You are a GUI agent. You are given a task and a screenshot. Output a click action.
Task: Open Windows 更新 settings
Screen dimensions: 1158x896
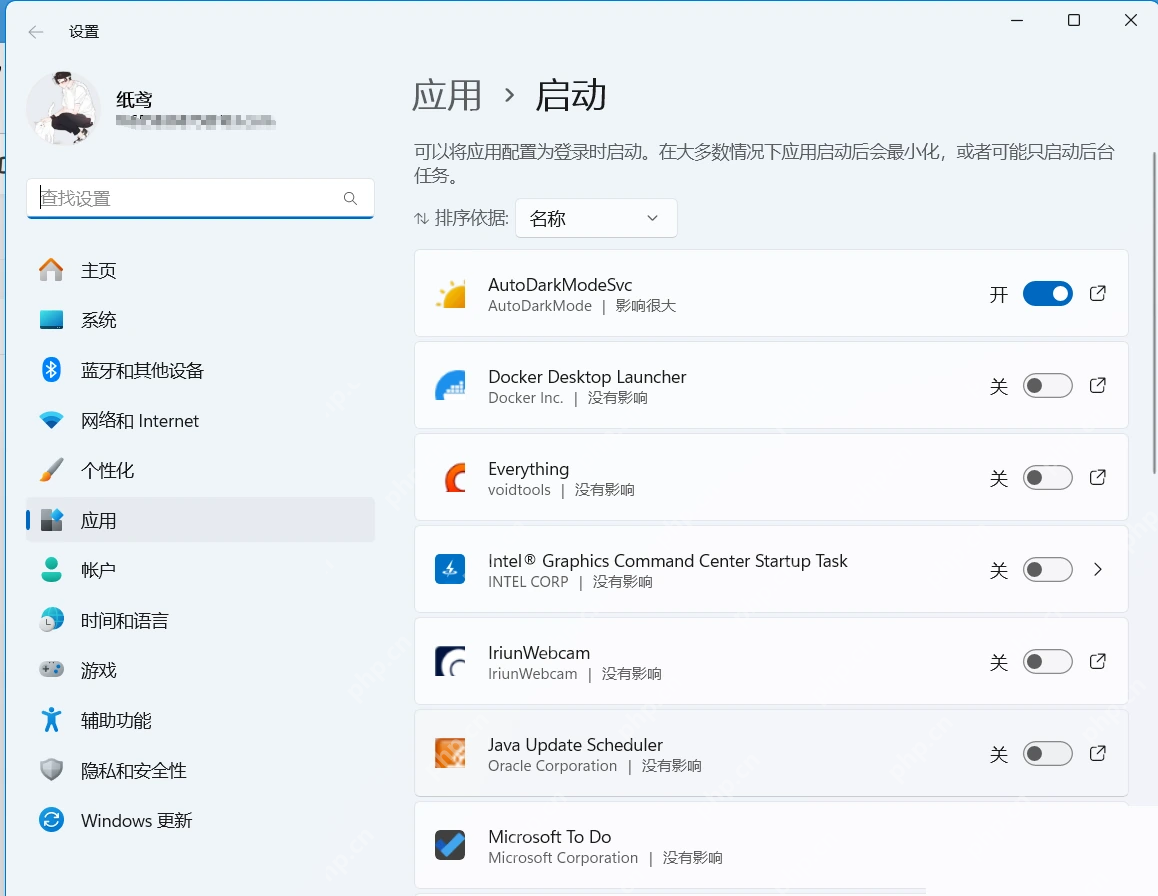tap(200, 820)
